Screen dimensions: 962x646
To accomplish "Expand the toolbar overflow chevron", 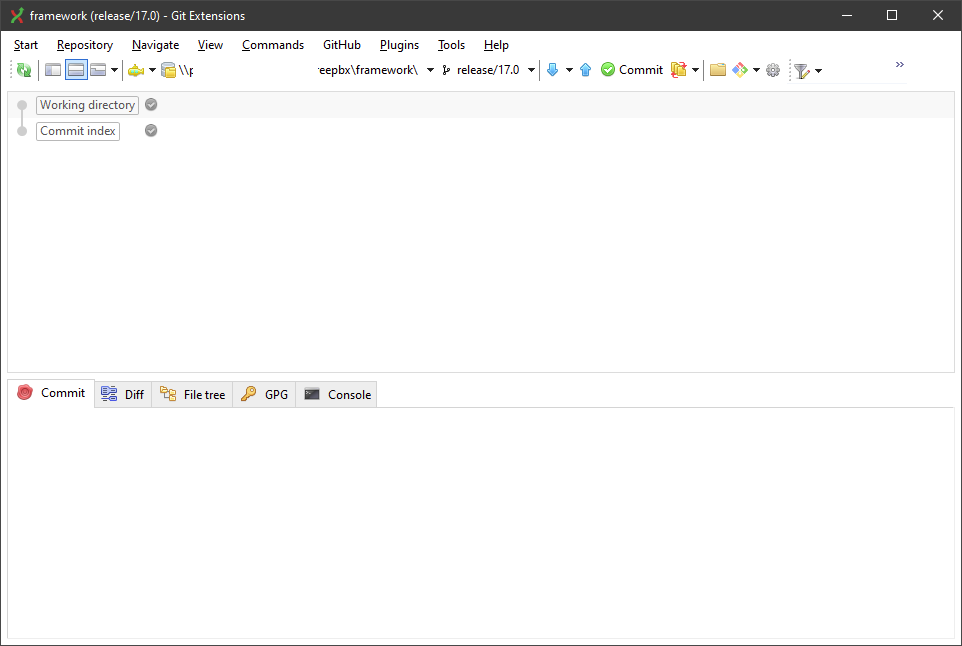I will pyautogui.click(x=899, y=65).
